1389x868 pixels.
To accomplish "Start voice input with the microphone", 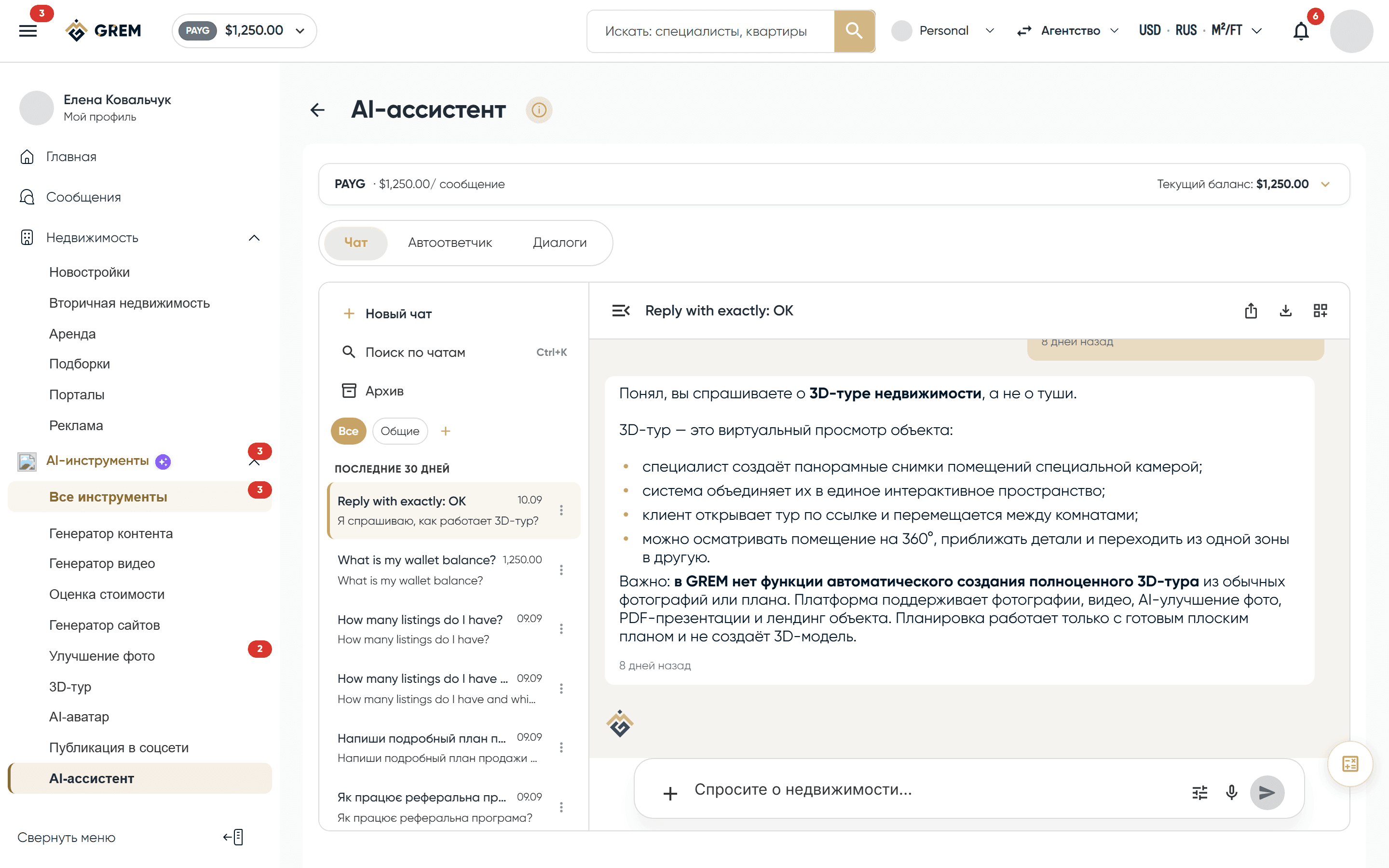I will point(1231,793).
